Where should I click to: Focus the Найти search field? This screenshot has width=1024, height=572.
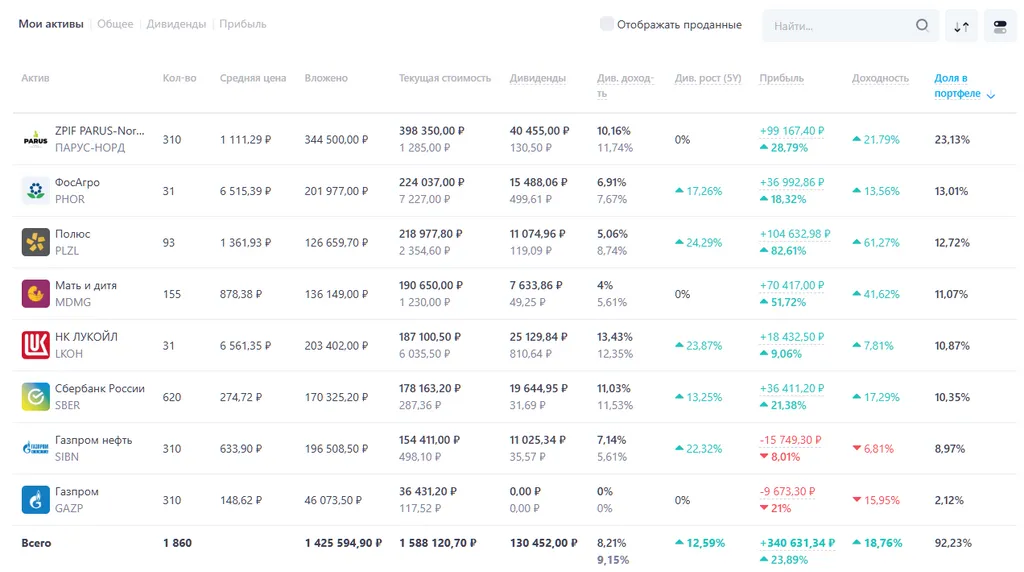pyautogui.click(x=838, y=26)
